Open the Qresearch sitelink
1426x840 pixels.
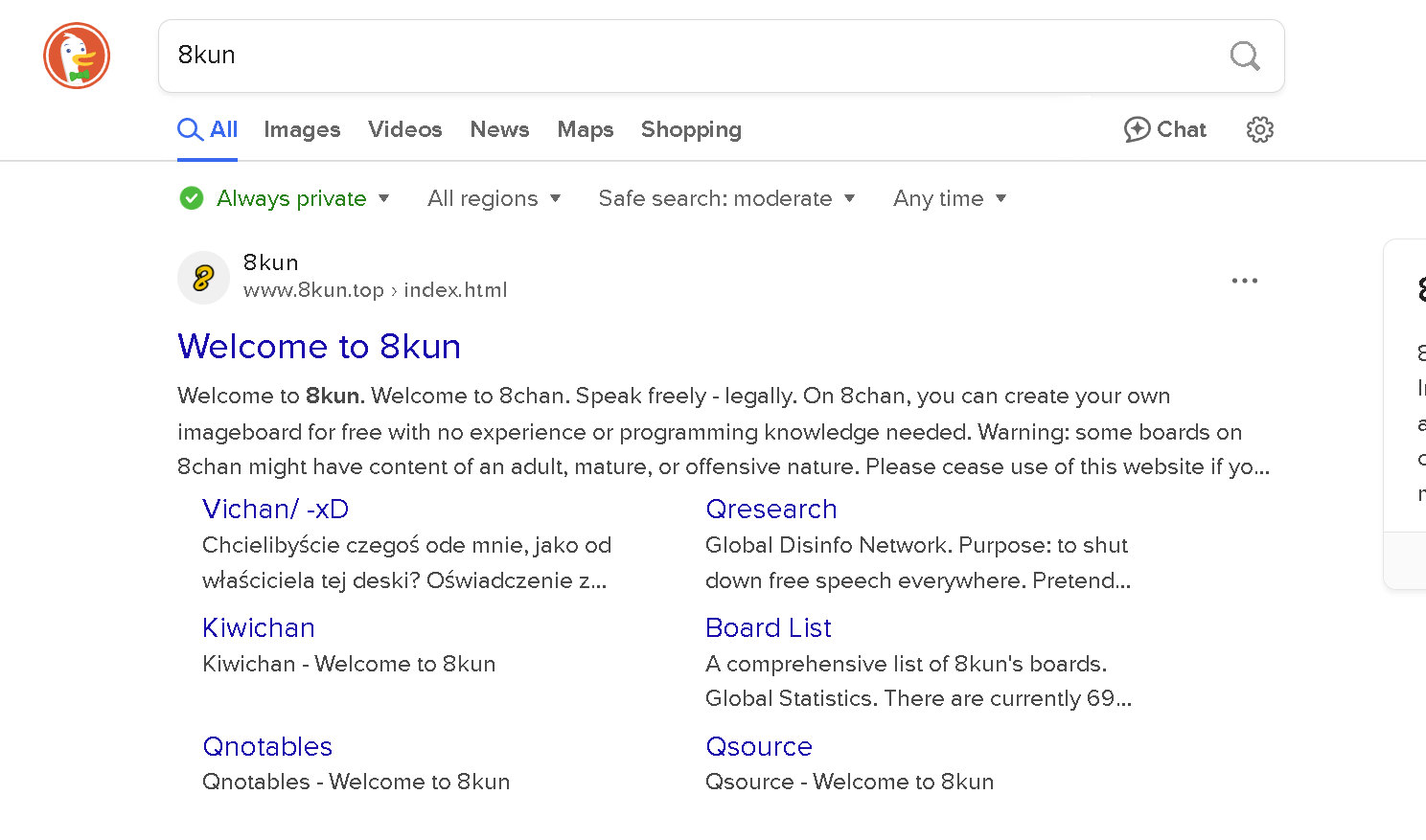771,510
